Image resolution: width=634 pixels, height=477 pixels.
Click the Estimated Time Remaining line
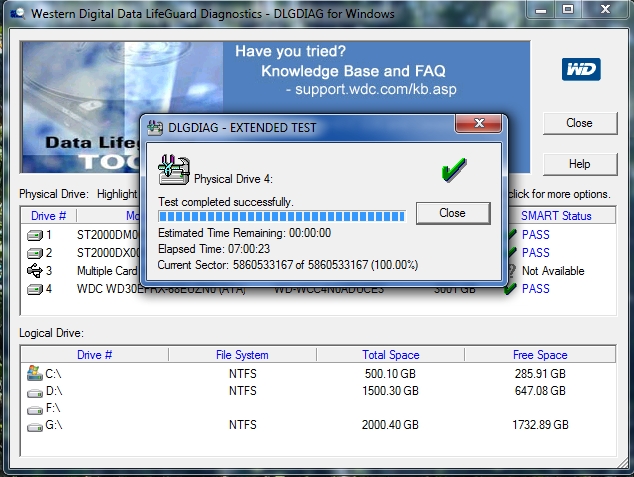pyautogui.click(x=244, y=233)
